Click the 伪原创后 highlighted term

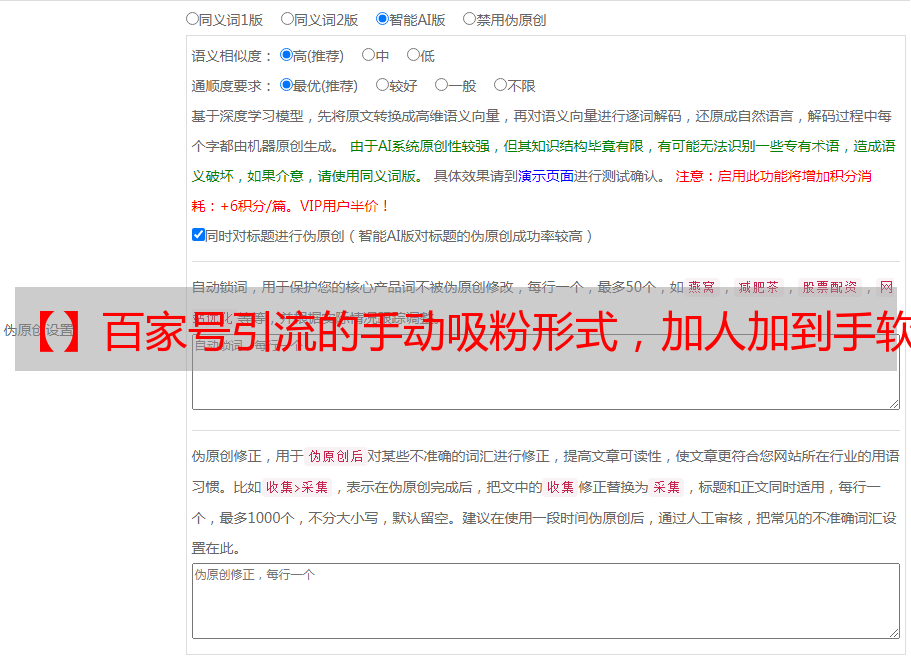(x=336, y=456)
